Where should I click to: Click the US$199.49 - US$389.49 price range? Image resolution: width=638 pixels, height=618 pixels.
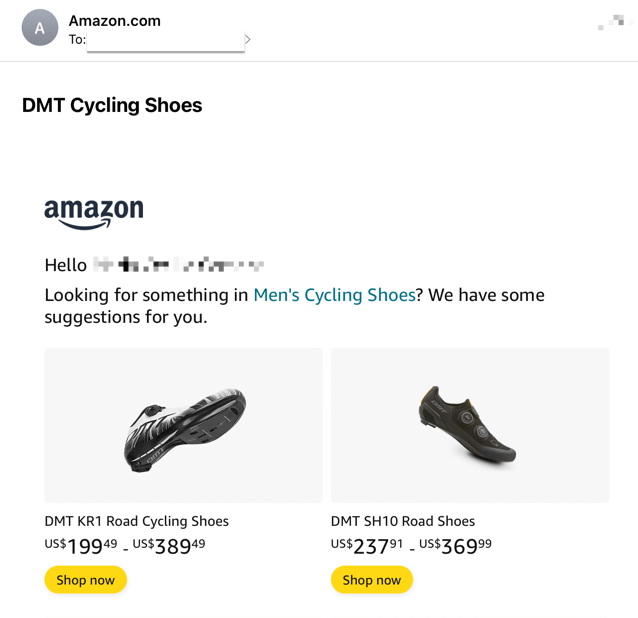point(125,546)
